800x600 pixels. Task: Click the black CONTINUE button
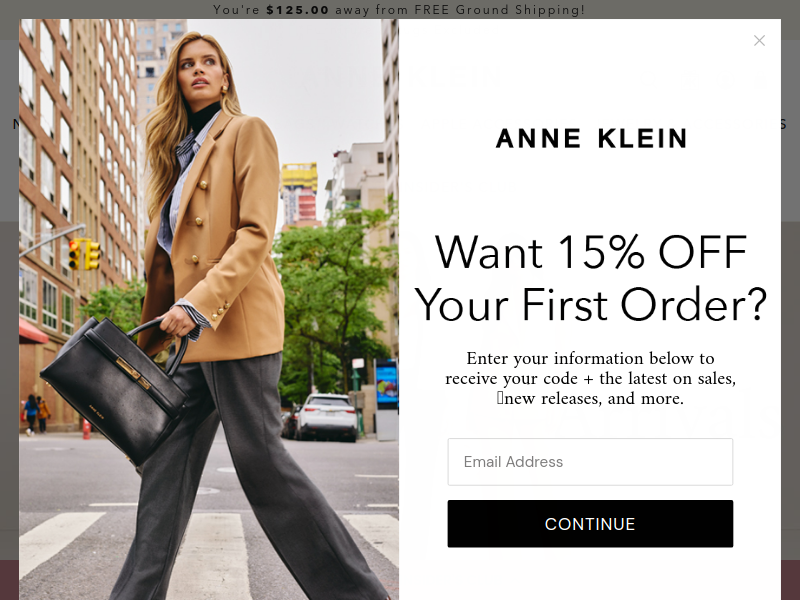pos(590,523)
